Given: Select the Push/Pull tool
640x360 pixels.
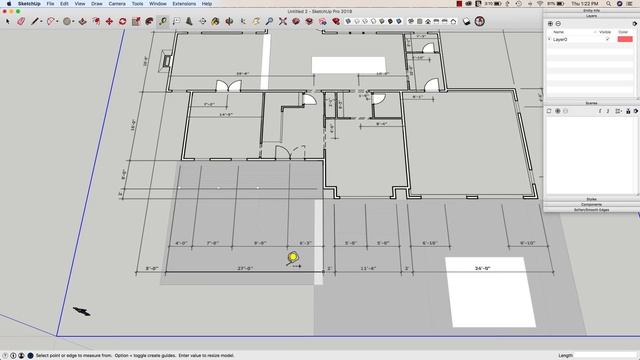Looking at the screenshot, I should pyautogui.click(x=82, y=21).
